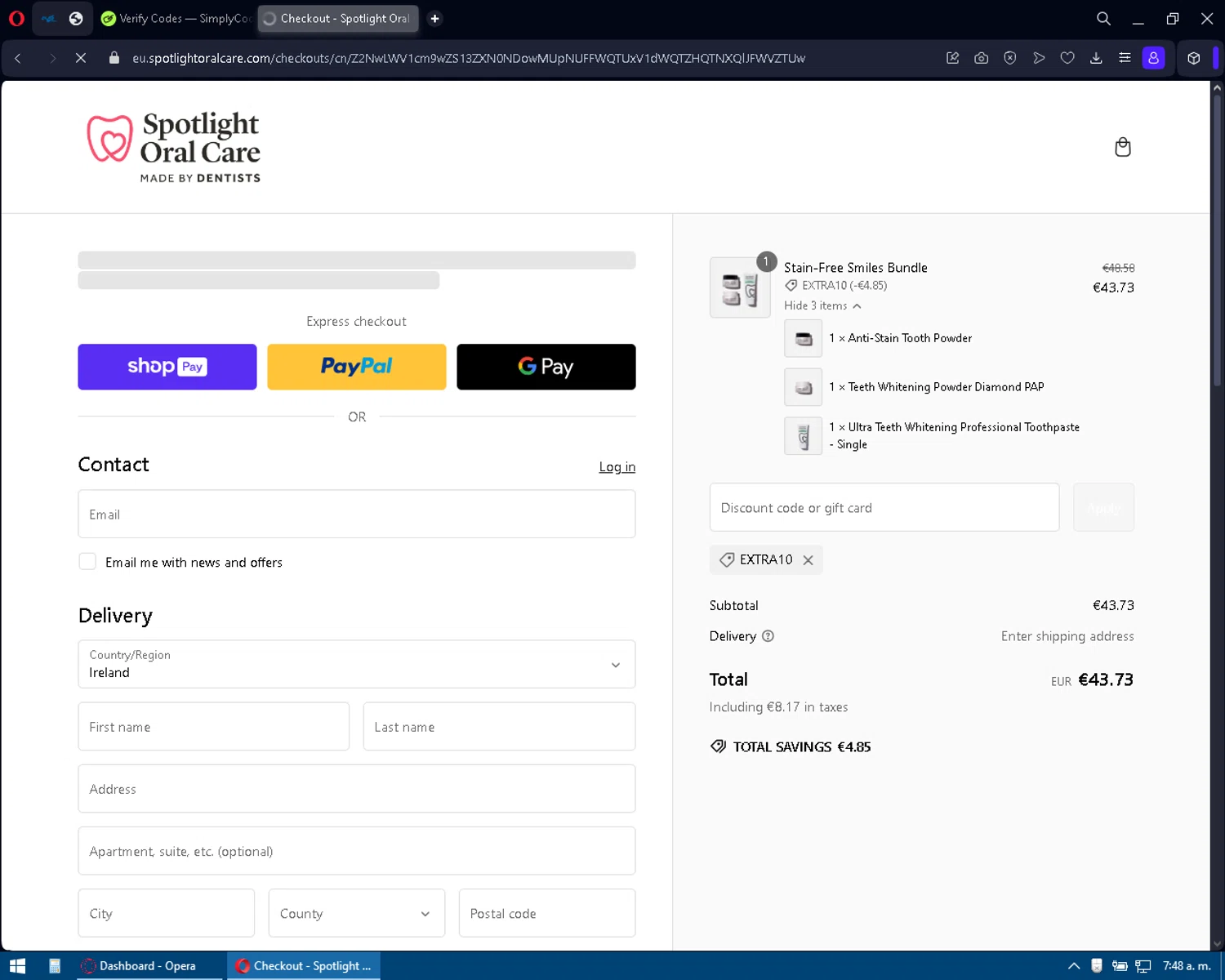Focus the discount code or gift card field
The width and height of the screenshot is (1225, 980).
point(884,507)
